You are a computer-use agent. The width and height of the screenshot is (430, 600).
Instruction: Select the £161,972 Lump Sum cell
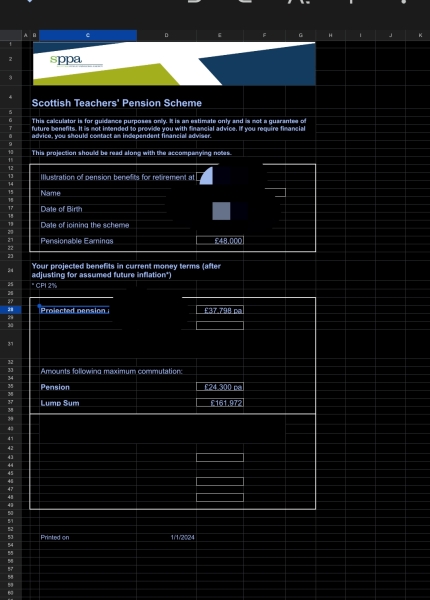pos(220,403)
